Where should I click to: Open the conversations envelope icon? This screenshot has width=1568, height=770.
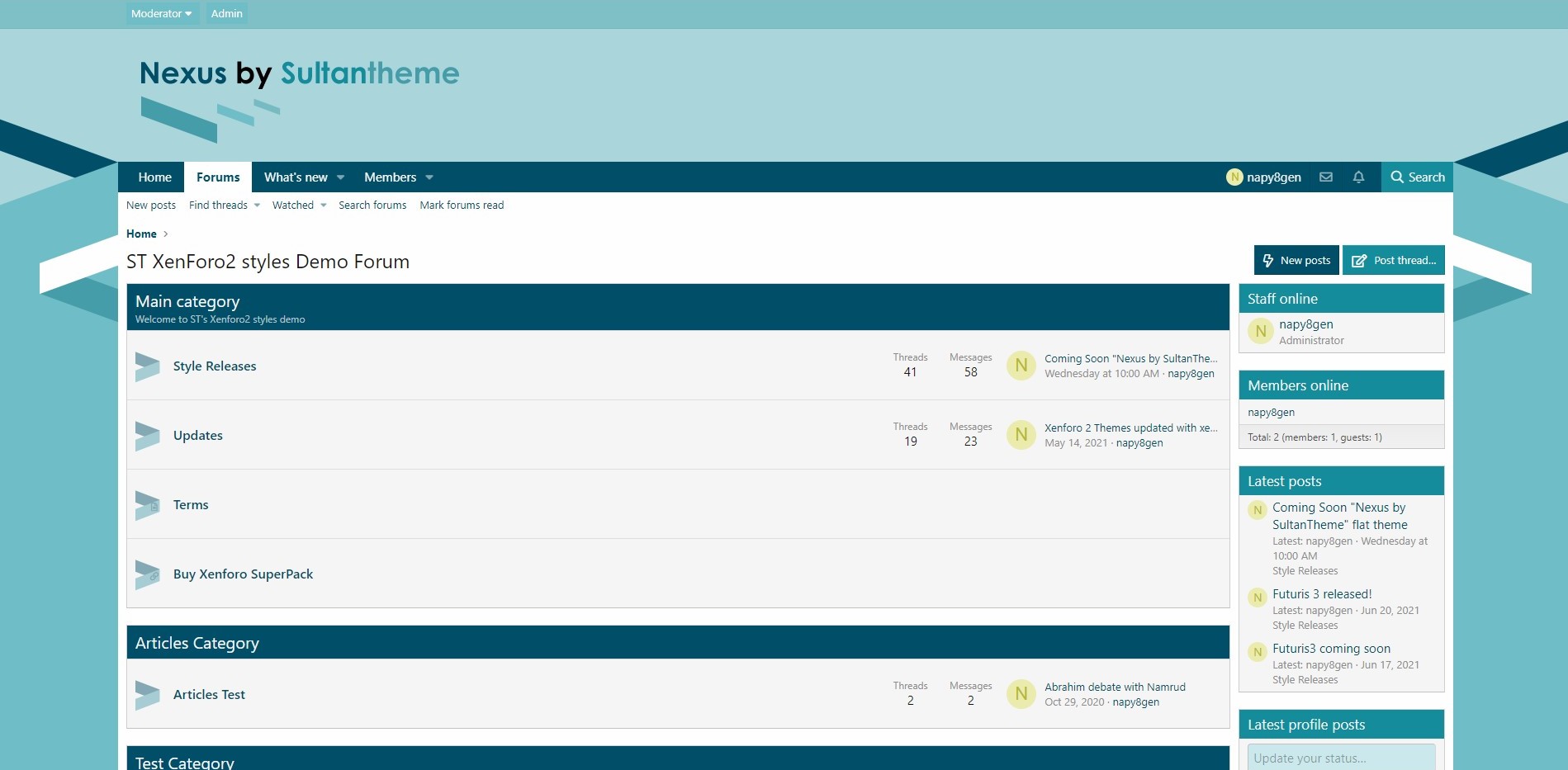point(1326,177)
